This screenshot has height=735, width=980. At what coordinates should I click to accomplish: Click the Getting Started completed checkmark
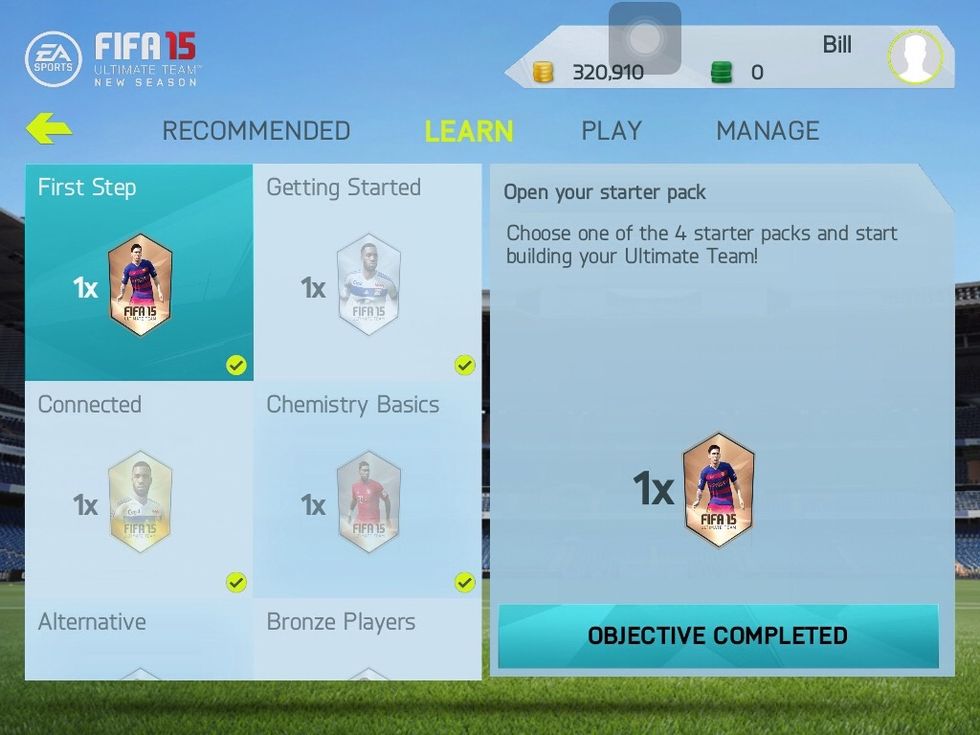coord(464,365)
